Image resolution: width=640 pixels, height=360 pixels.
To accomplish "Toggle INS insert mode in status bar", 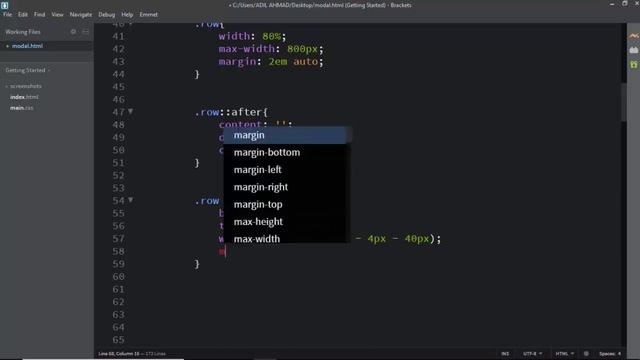I will point(505,353).
